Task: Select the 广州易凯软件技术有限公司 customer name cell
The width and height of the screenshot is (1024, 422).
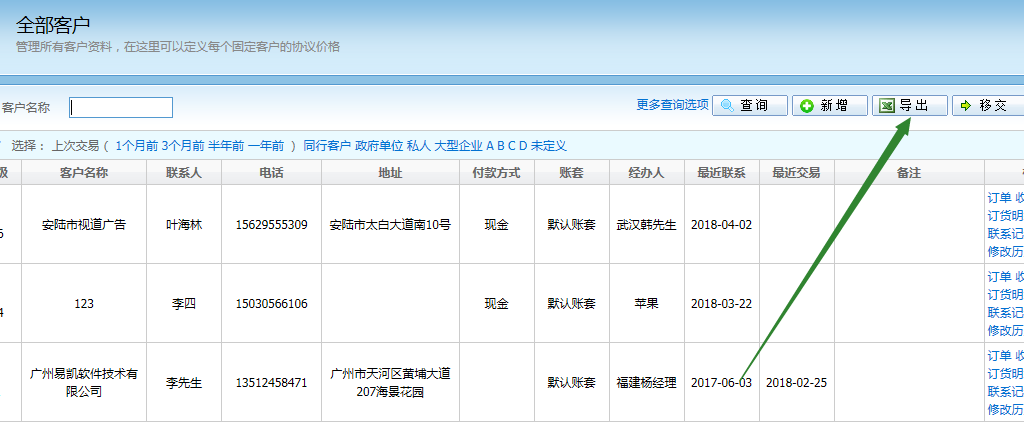Action: point(84,382)
